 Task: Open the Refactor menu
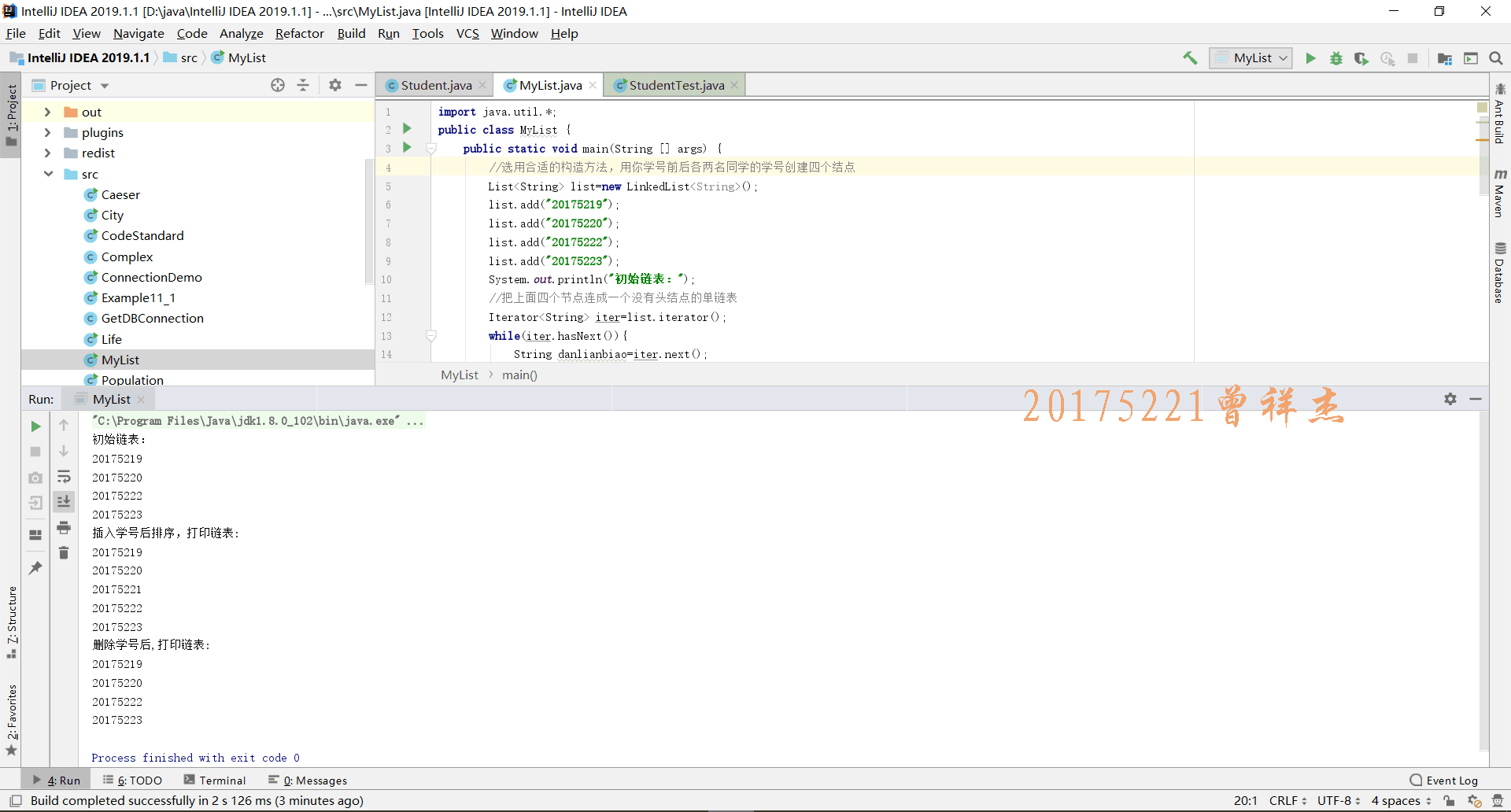(x=299, y=33)
